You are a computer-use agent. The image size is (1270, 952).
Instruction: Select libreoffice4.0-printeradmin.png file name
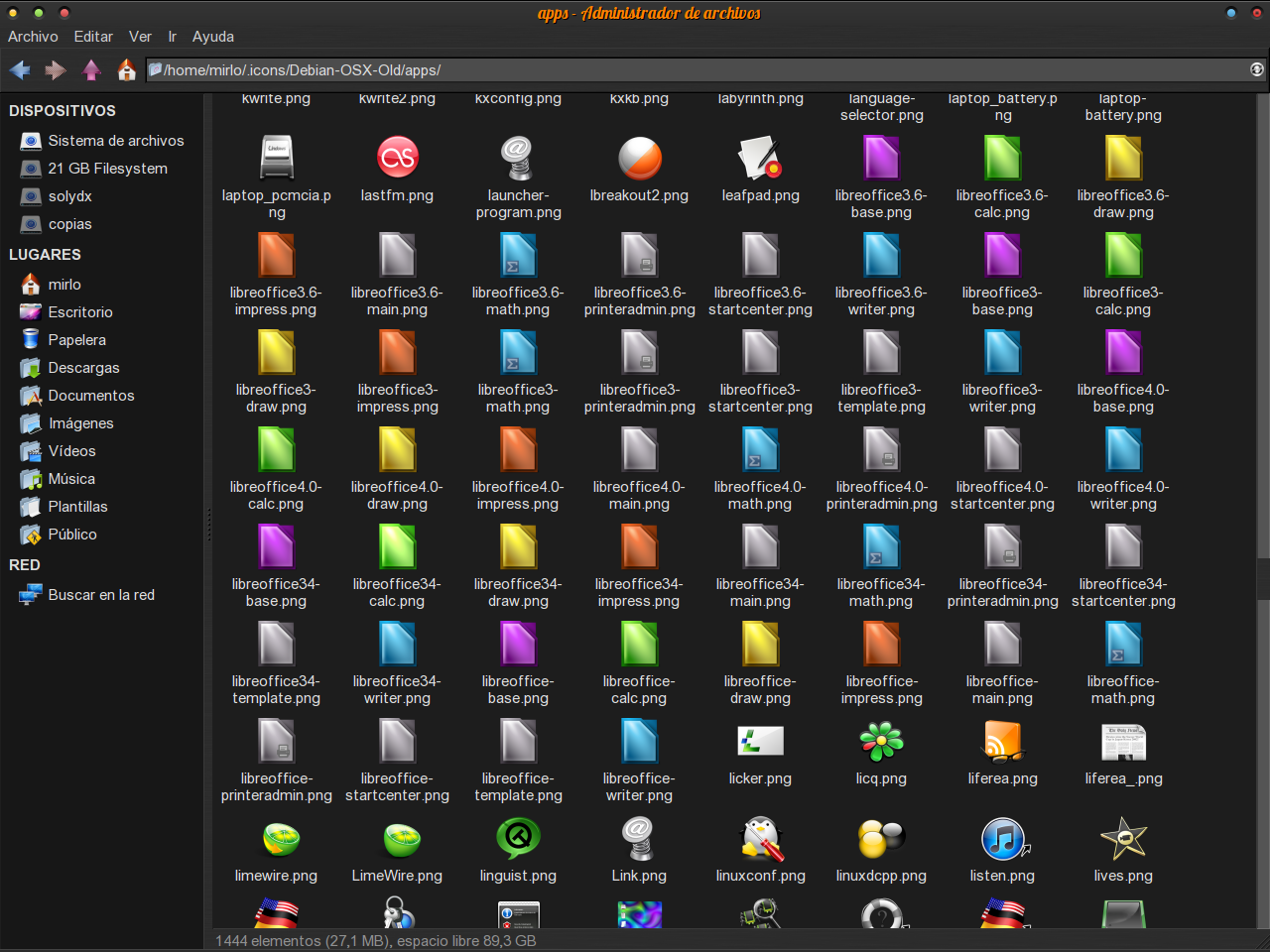pos(881,496)
